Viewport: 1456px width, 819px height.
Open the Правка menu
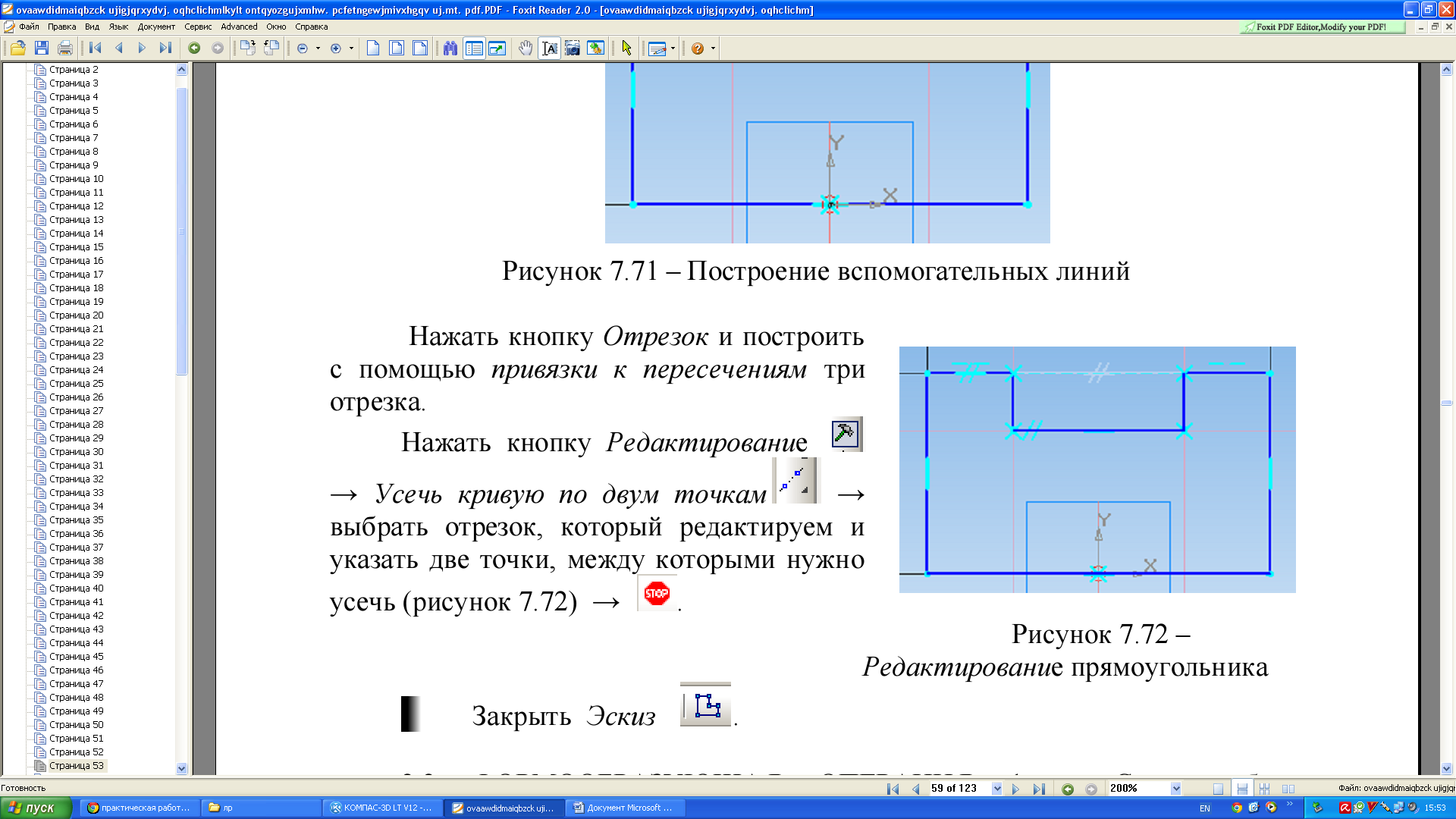pyautogui.click(x=61, y=27)
